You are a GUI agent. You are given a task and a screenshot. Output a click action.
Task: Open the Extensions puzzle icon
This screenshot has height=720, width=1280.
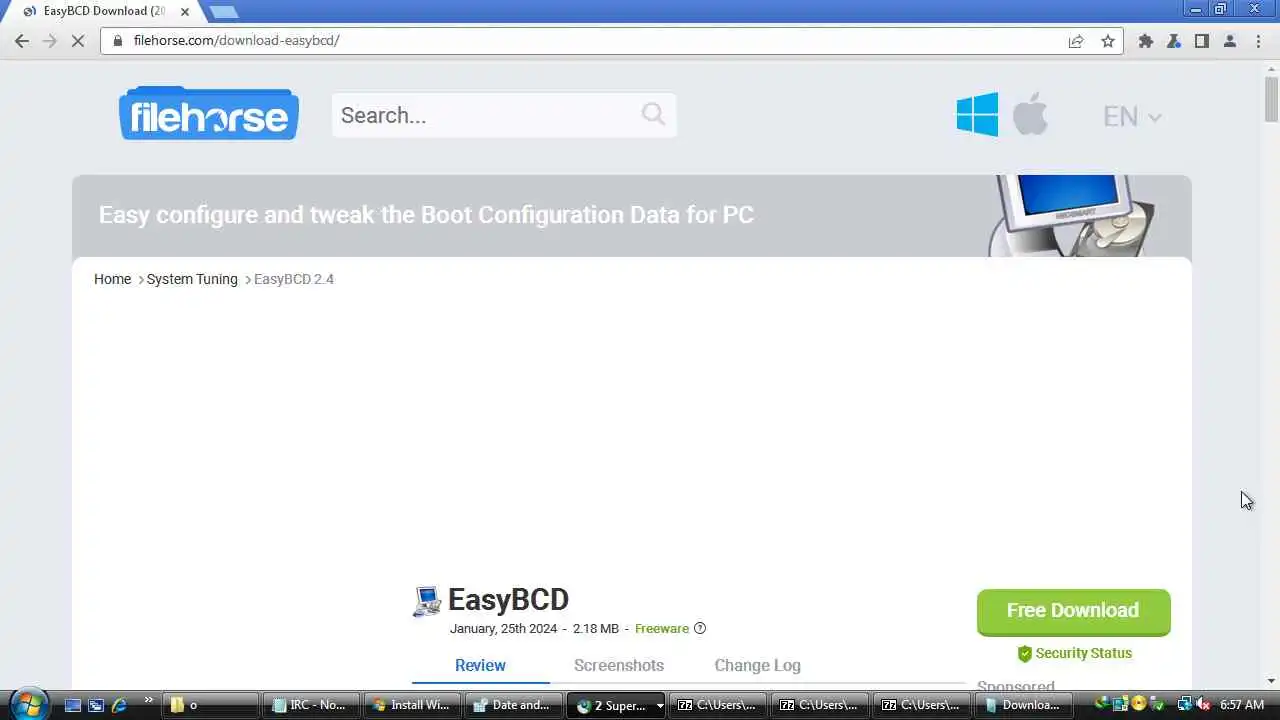pyautogui.click(x=1146, y=41)
